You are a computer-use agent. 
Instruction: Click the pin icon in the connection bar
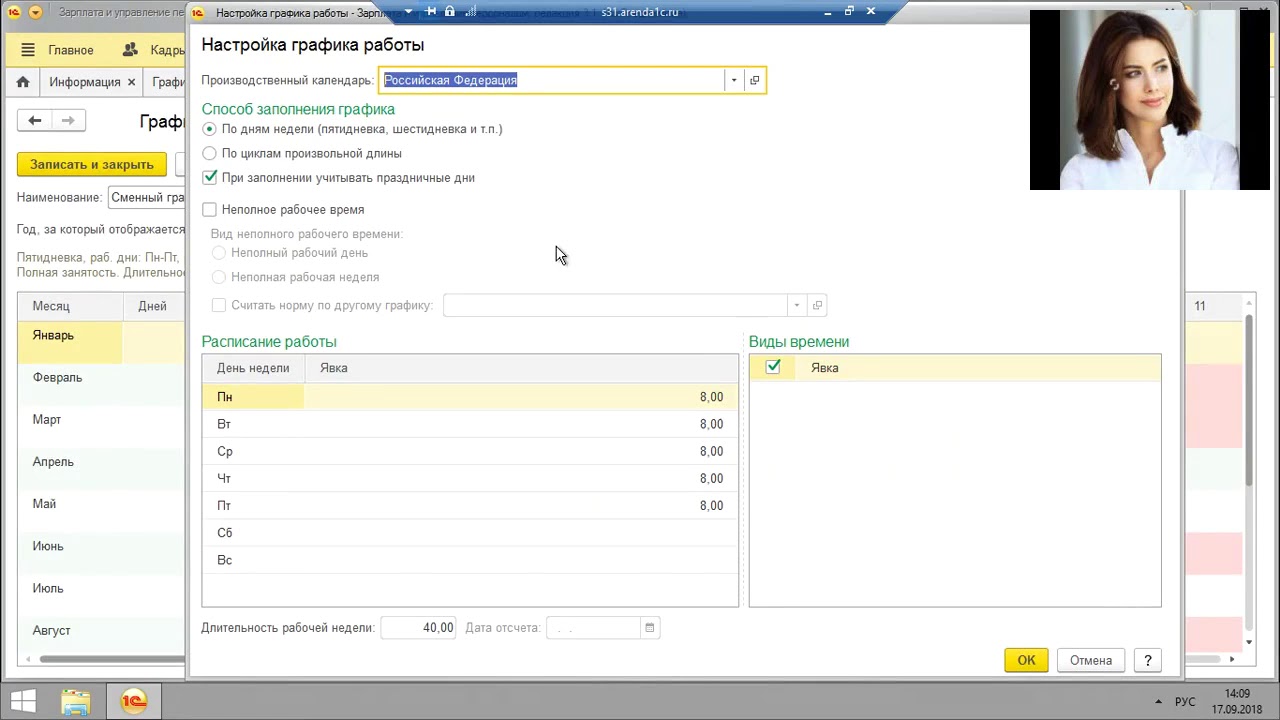(x=431, y=12)
